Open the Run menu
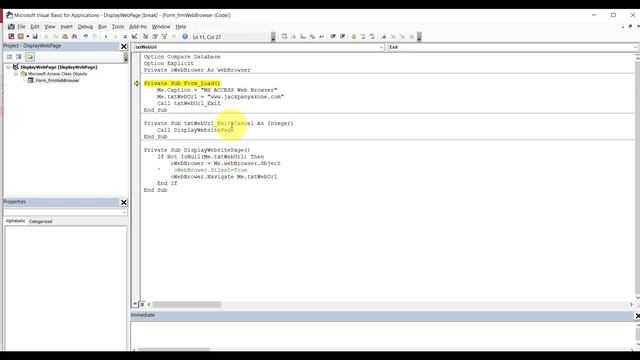This screenshot has height=360, width=640. pyautogui.click(x=102, y=27)
